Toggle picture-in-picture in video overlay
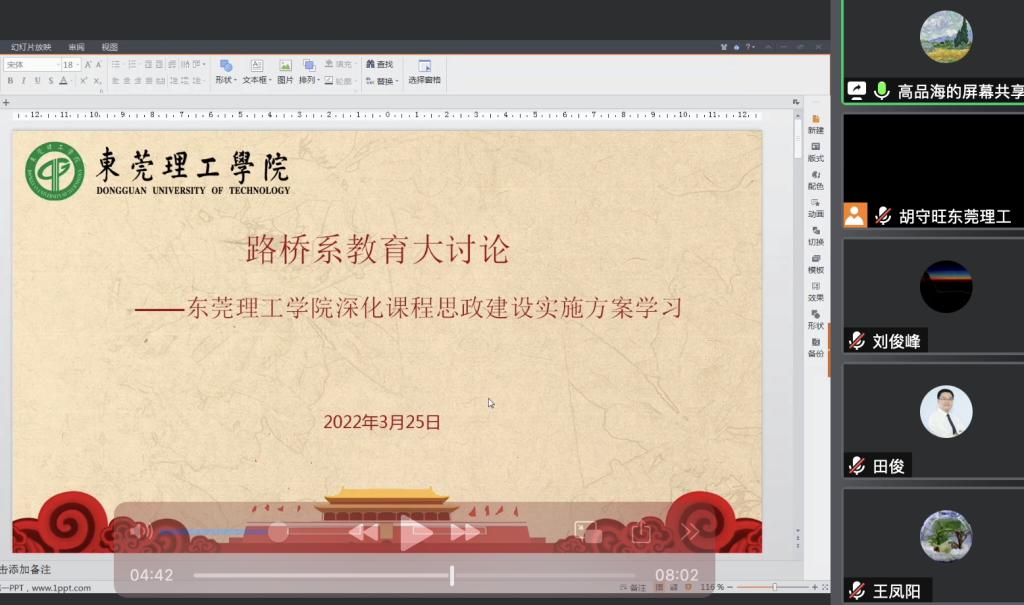Image resolution: width=1024 pixels, height=605 pixels. click(586, 532)
